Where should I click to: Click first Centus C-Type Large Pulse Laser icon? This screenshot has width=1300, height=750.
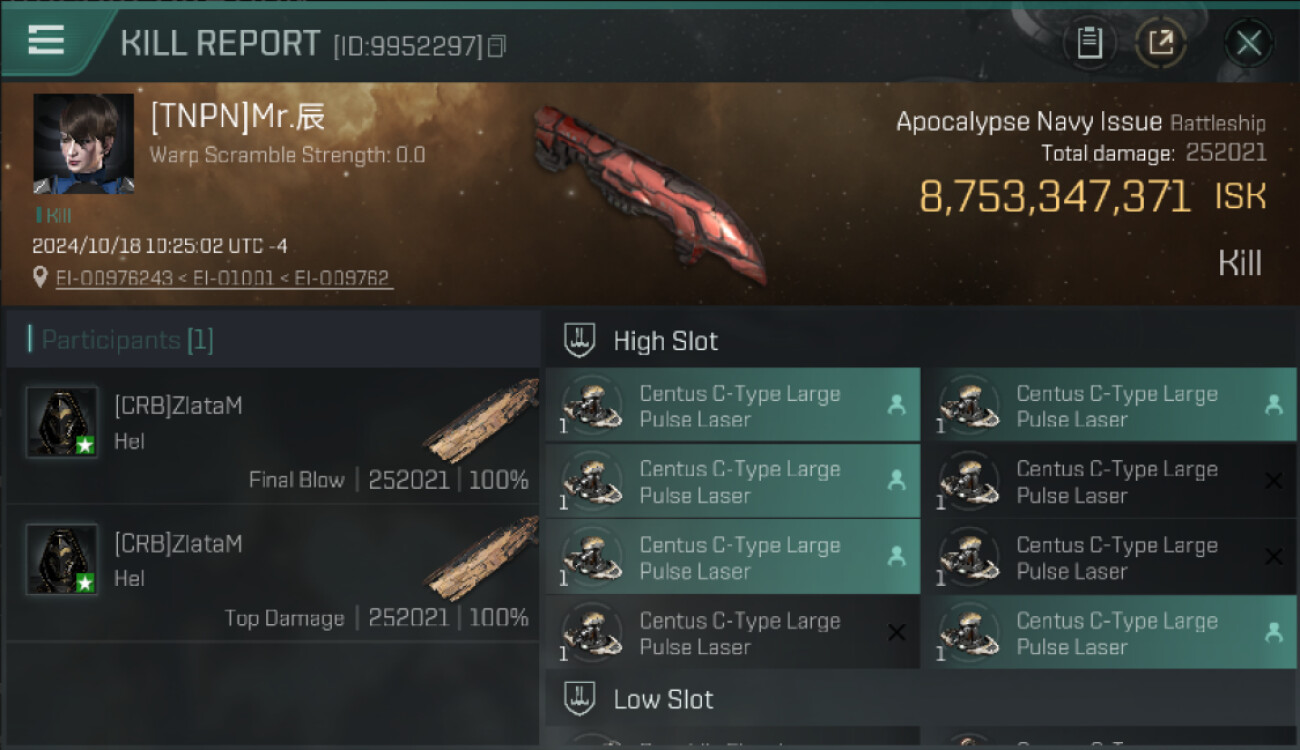[x=592, y=405]
